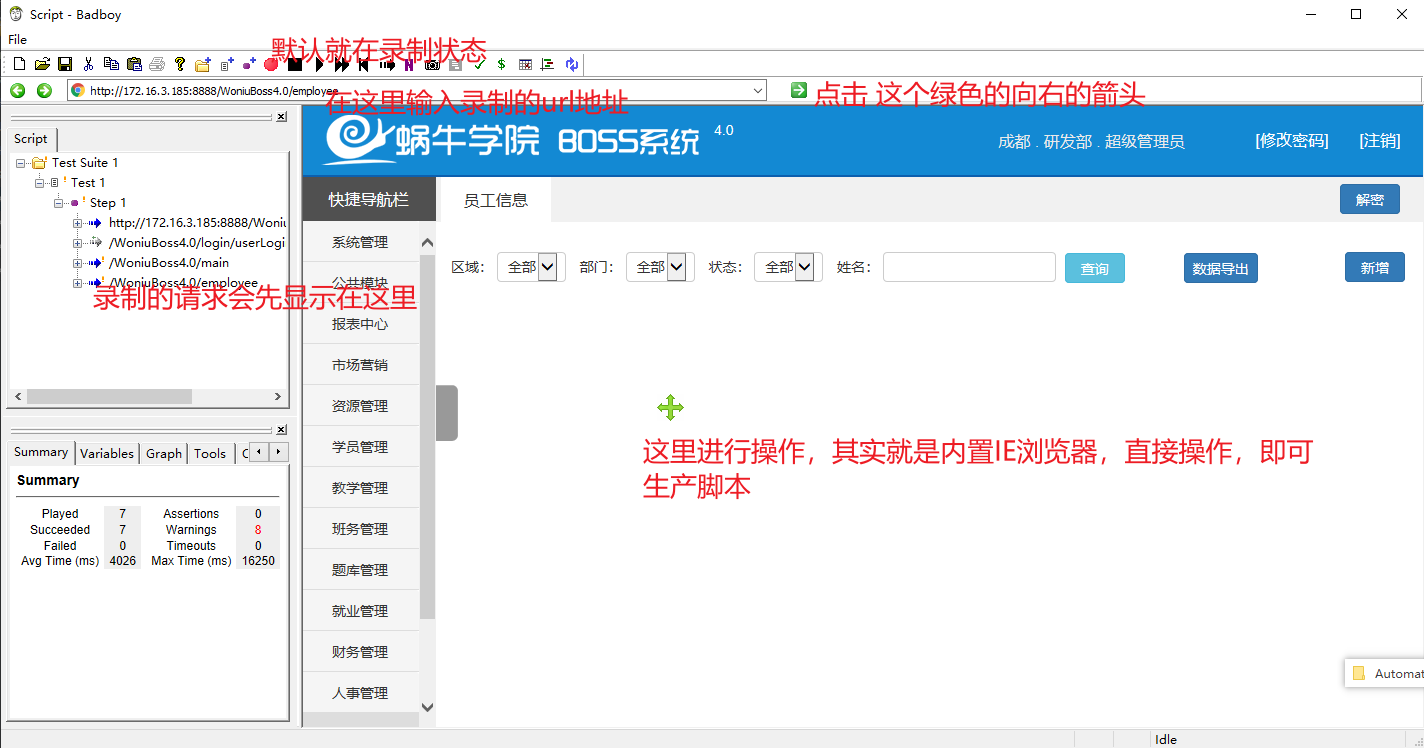The height and width of the screenshot is (748, 1424).
Task: Expand the /WoniuBoss4.0/login request node
Action: [x=78, y=243]
